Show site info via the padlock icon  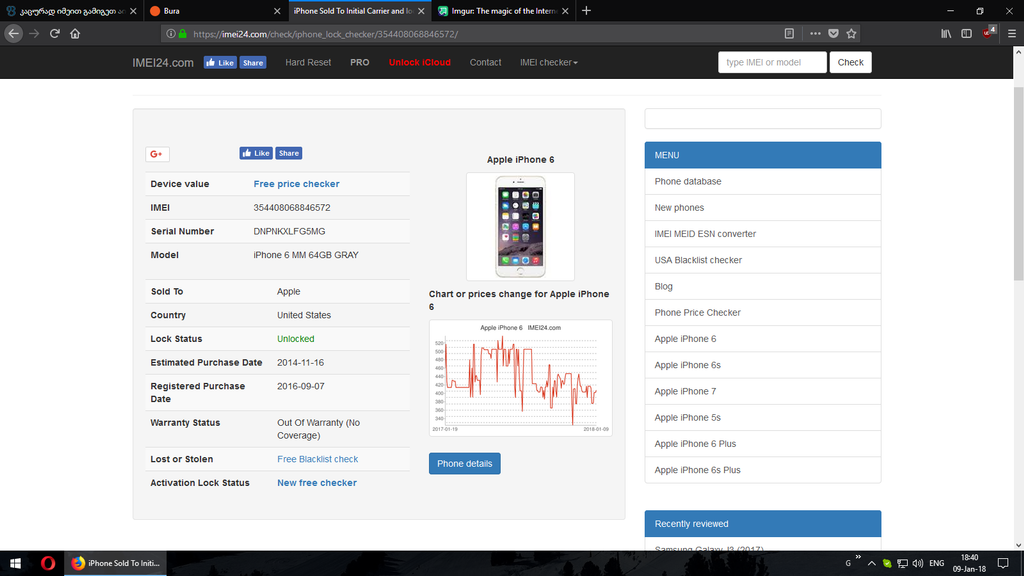tap(183, 33)
